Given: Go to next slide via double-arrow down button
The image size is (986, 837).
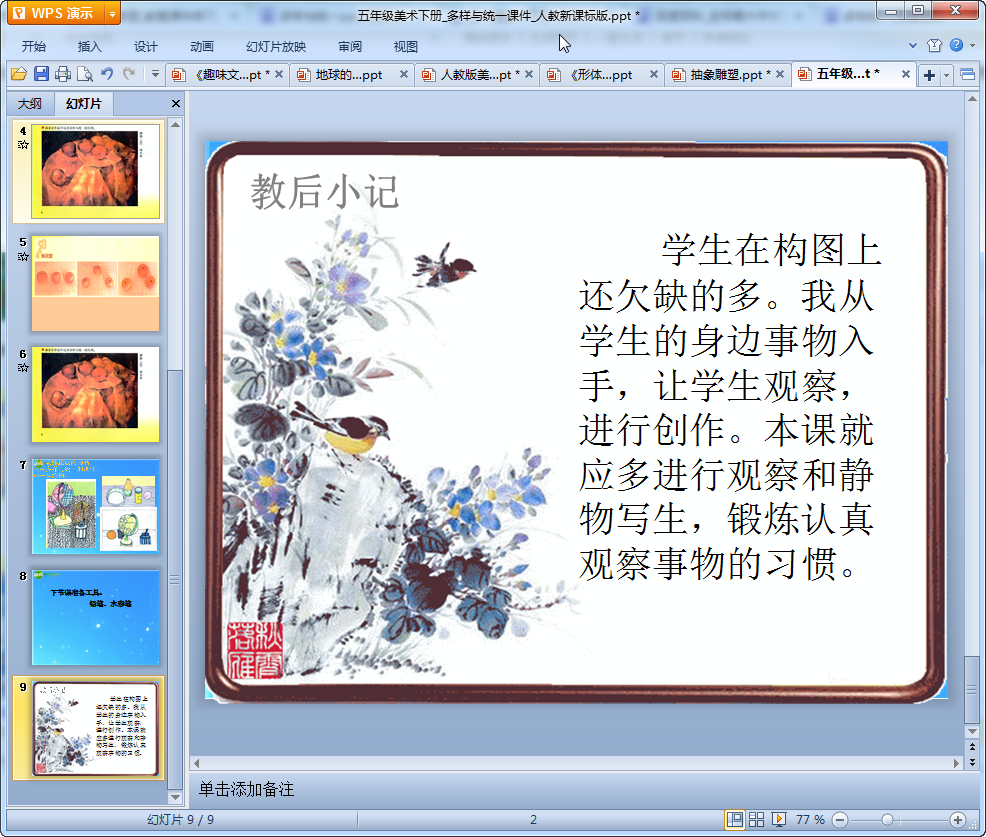Looking at the screenshot, I should pyautogui.click(x=972, y=762).
